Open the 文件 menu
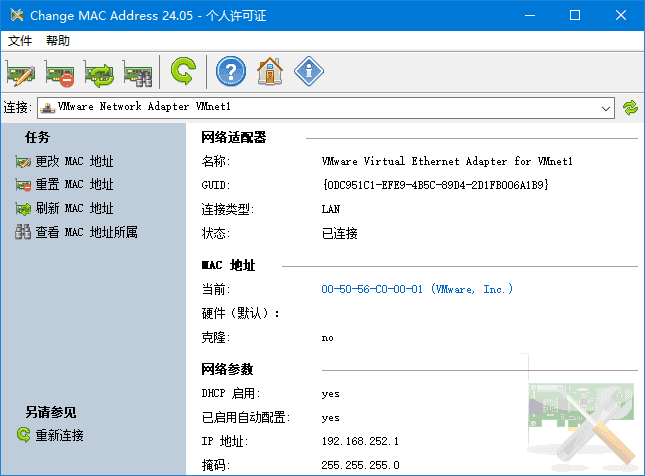This screenshot has height=476, width=645. tap(20, 41)
